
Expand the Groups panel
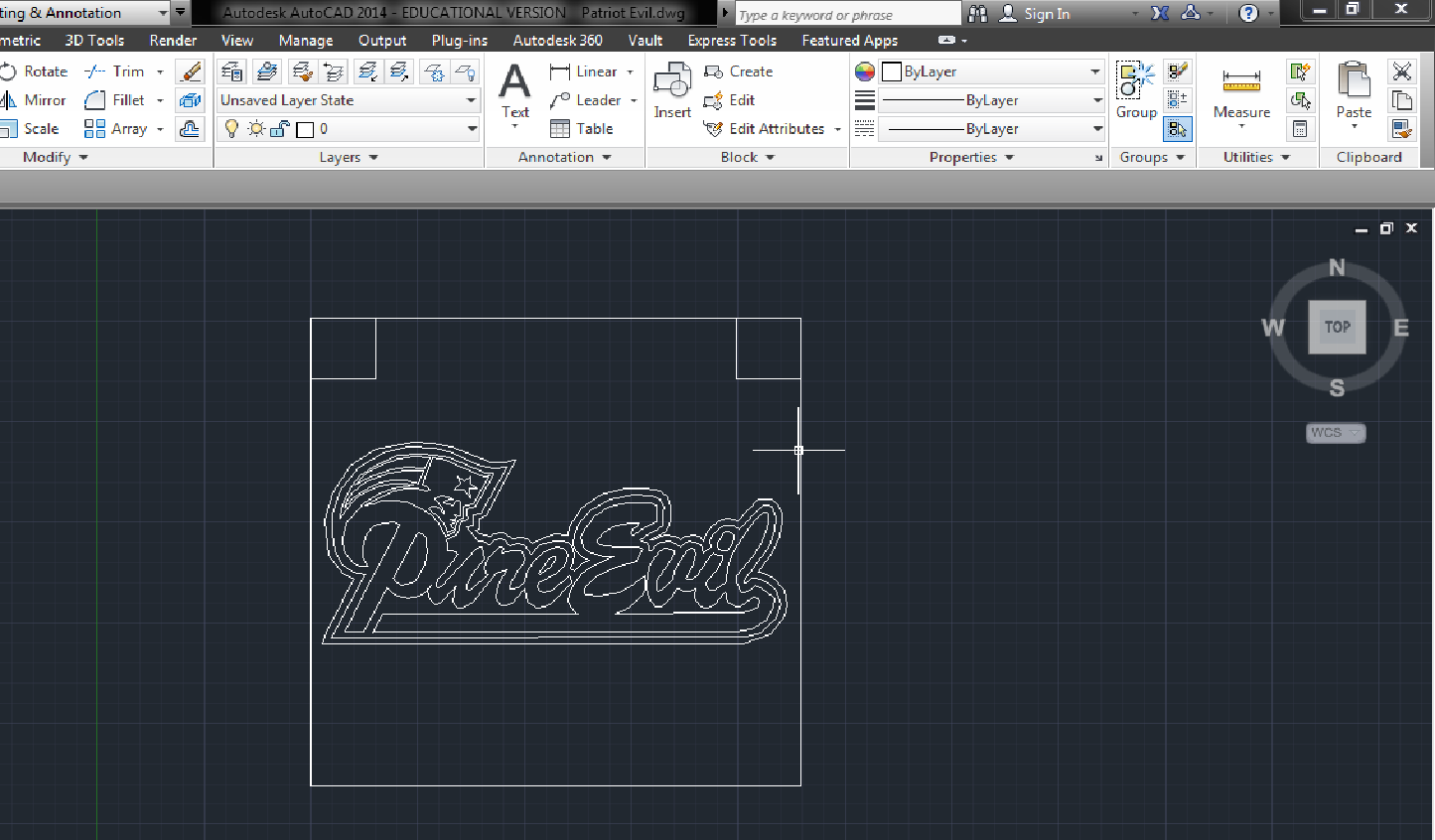[1152, 157]
